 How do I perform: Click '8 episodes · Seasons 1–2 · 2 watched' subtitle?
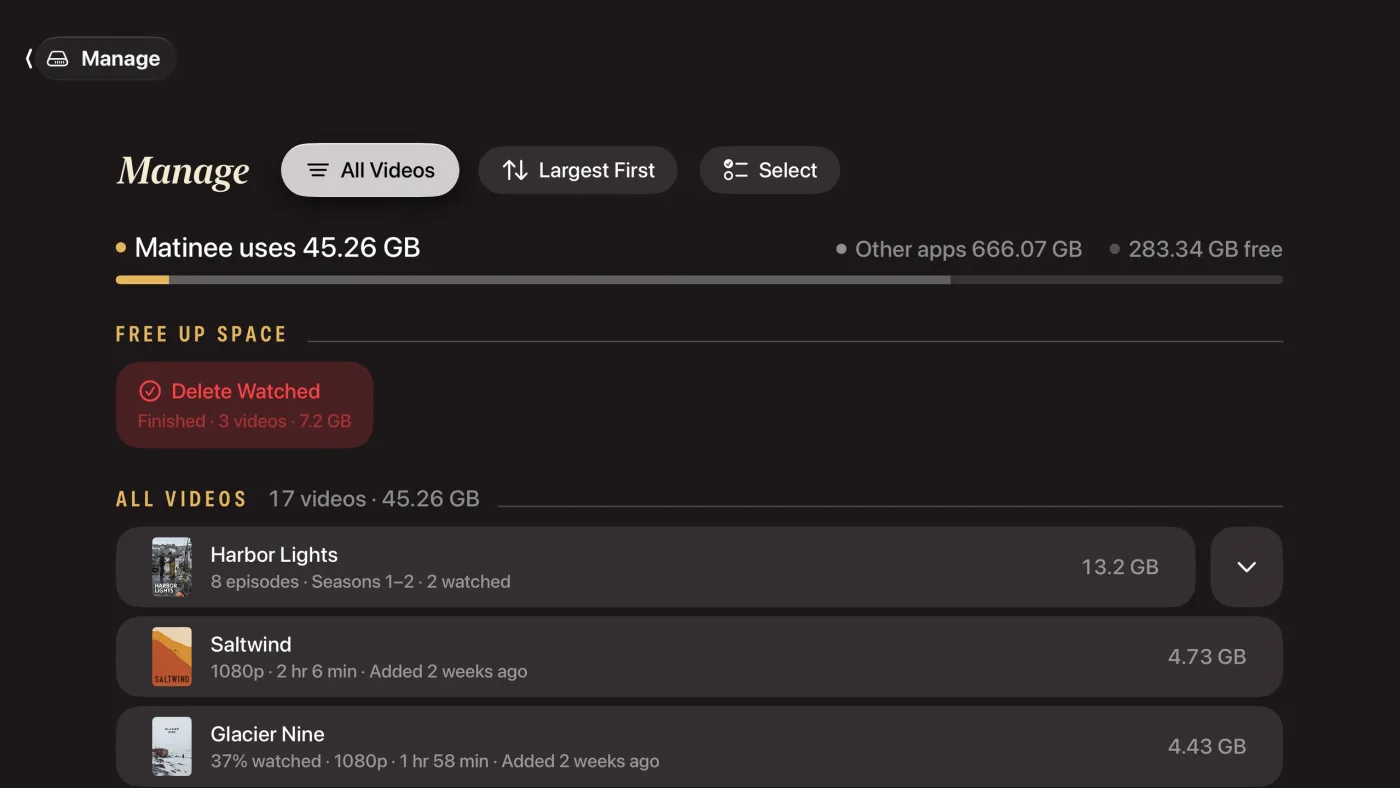click(360, 582)
